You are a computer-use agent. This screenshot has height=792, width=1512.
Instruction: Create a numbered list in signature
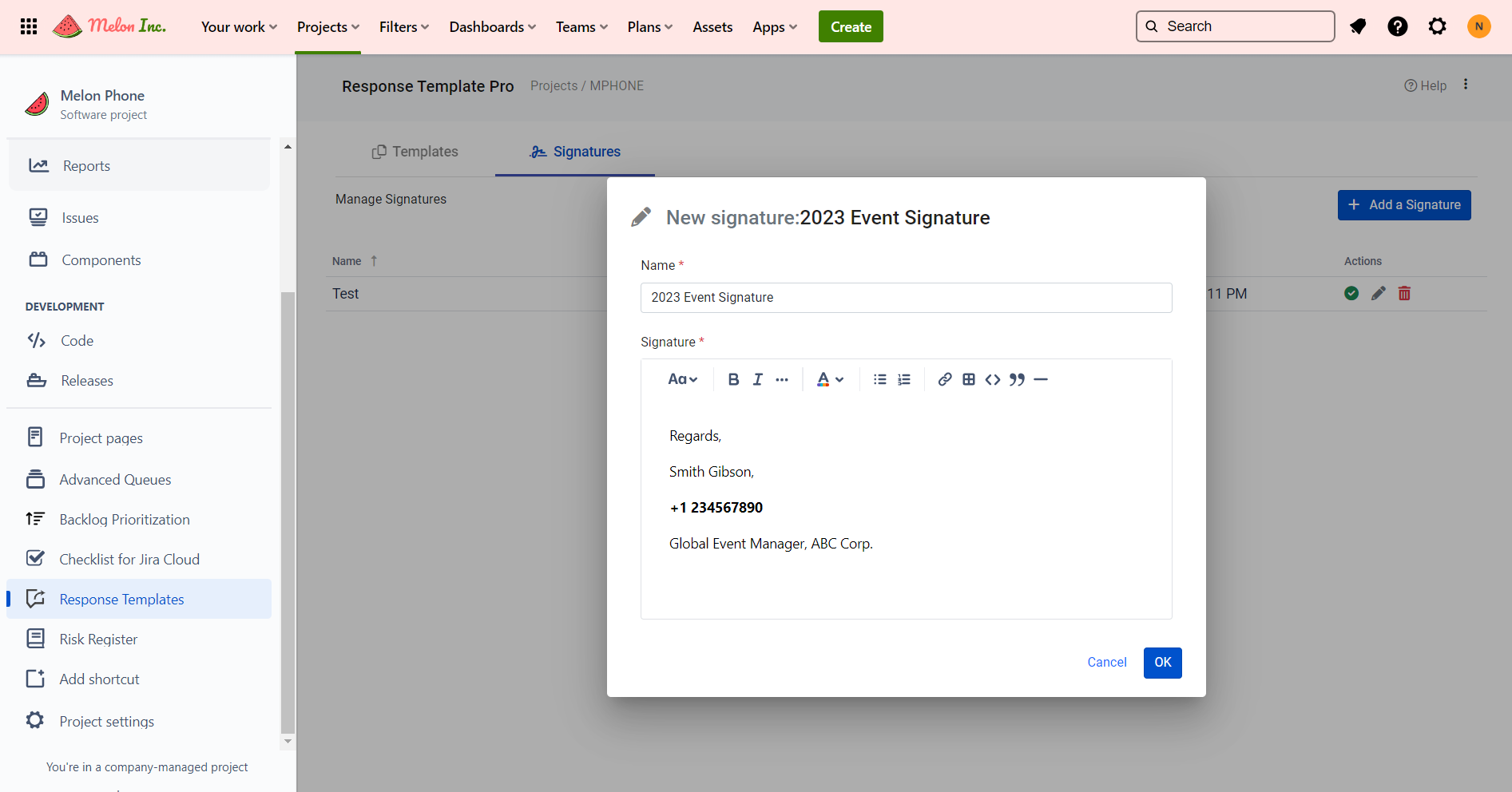point(903,379)
